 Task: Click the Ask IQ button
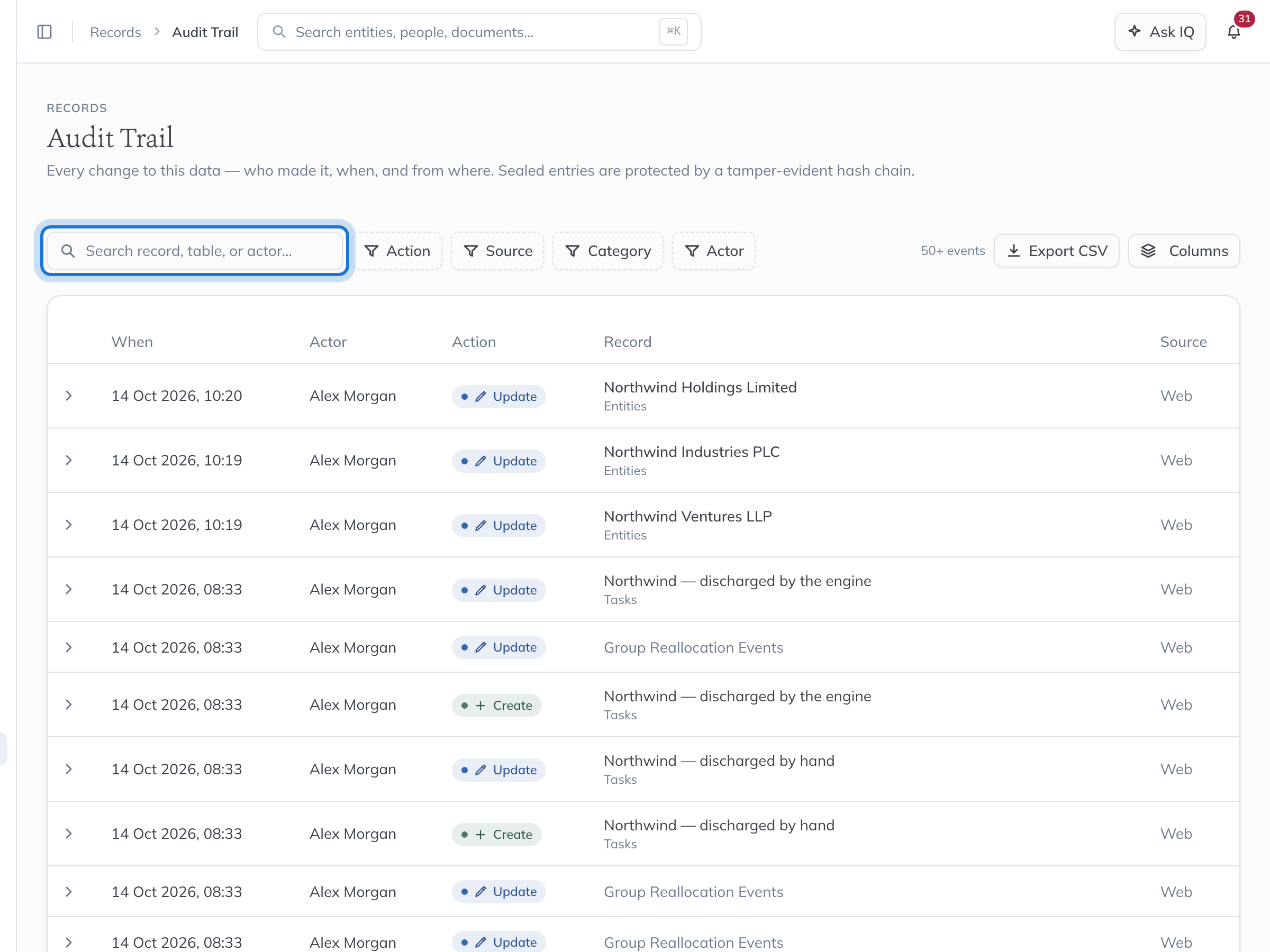tap(1160, 32)
